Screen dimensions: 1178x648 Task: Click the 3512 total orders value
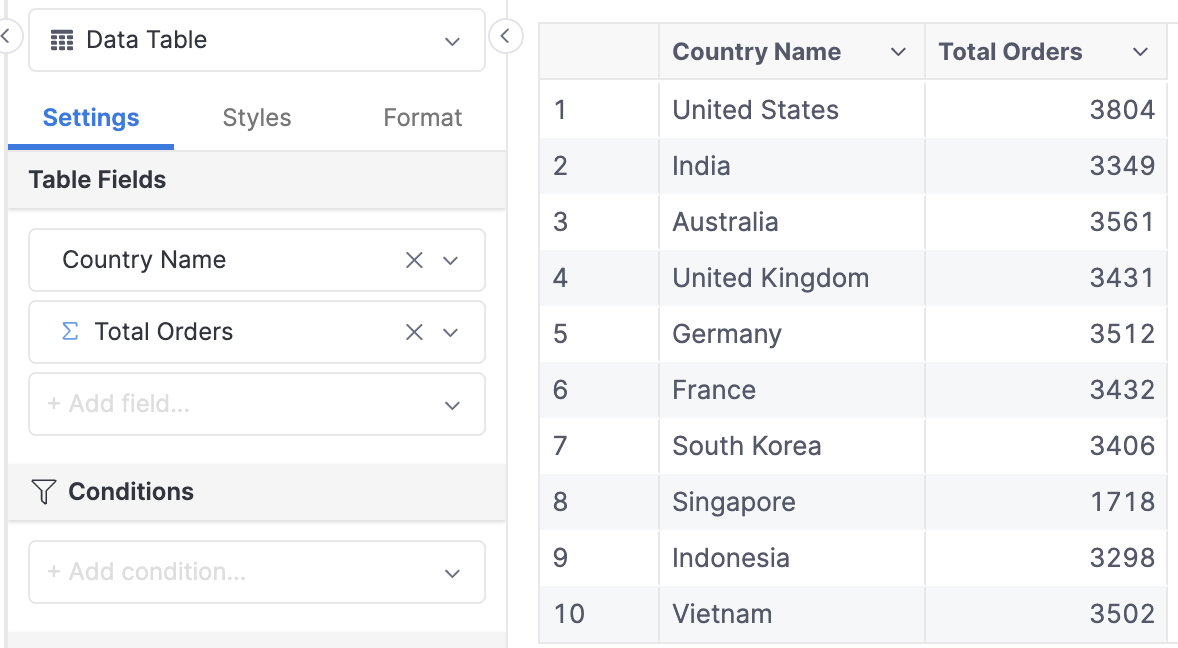[x=1122, y=334]
